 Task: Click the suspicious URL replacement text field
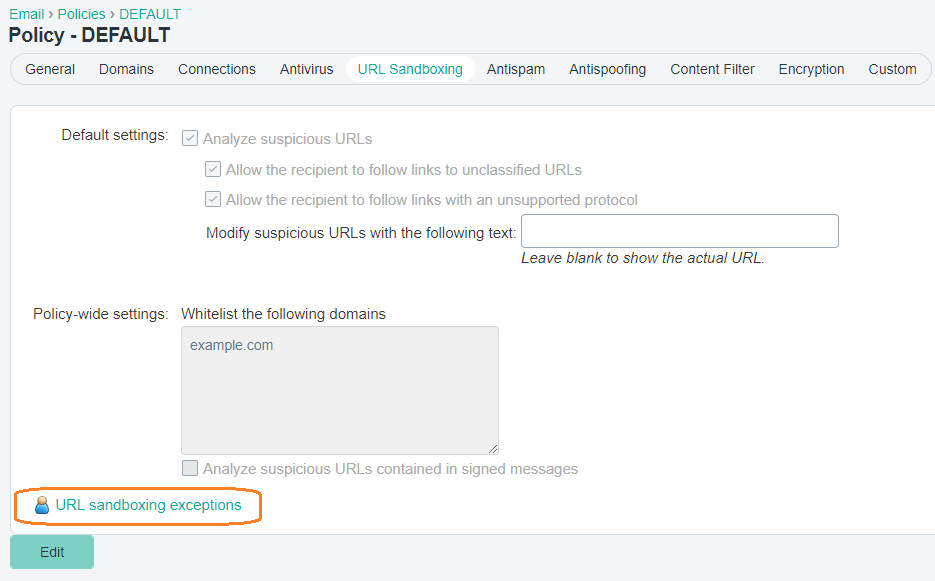pos(679,231)
